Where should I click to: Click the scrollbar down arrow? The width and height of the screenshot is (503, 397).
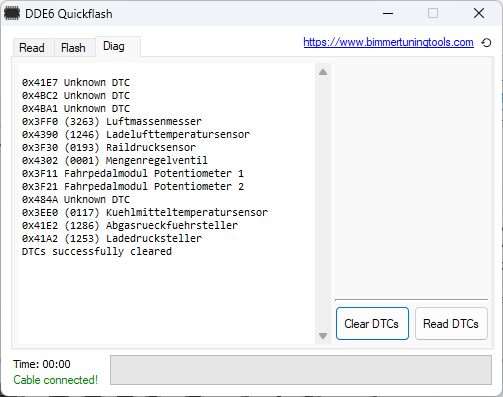click(323, 336)
